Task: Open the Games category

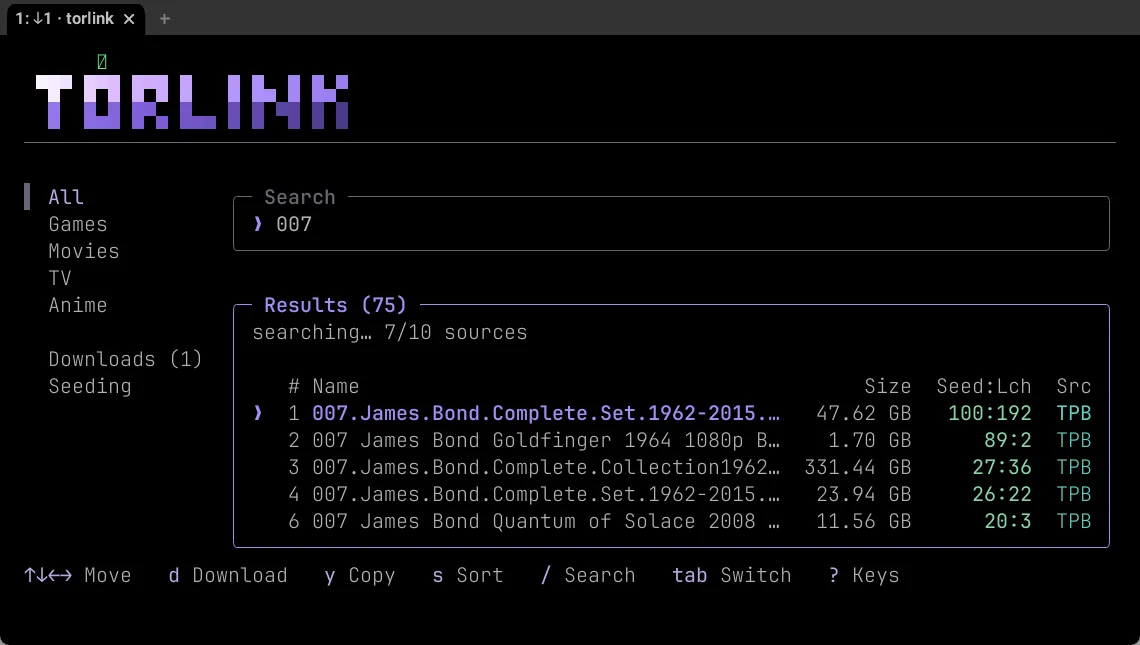Action: click(x=78, y=224)
